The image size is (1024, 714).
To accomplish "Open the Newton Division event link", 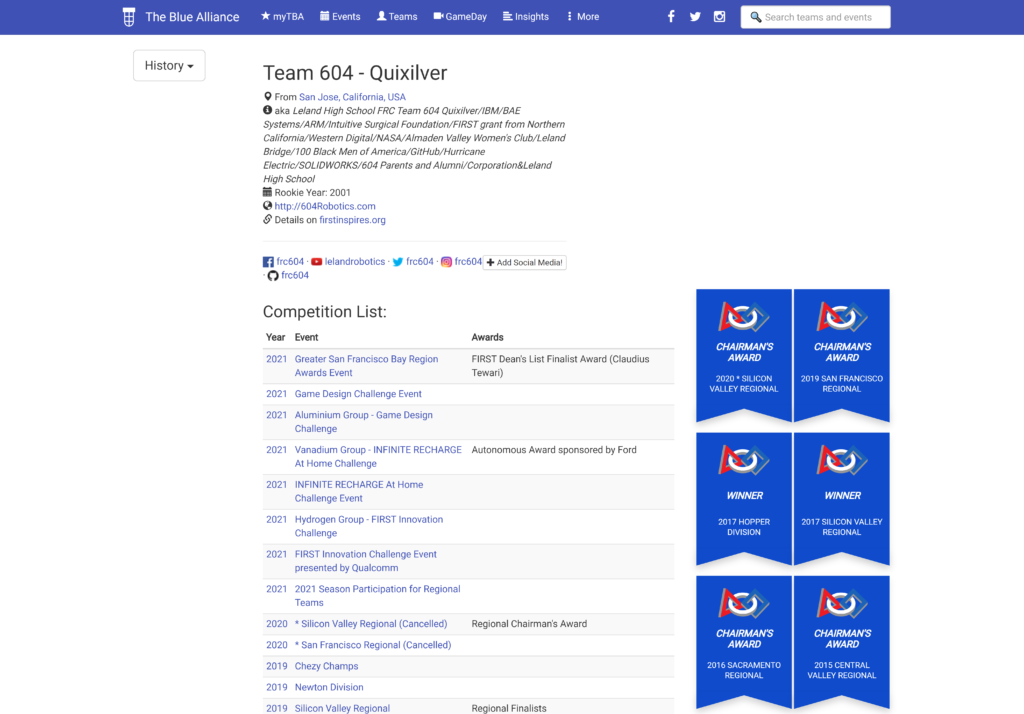I will point(328,687).
